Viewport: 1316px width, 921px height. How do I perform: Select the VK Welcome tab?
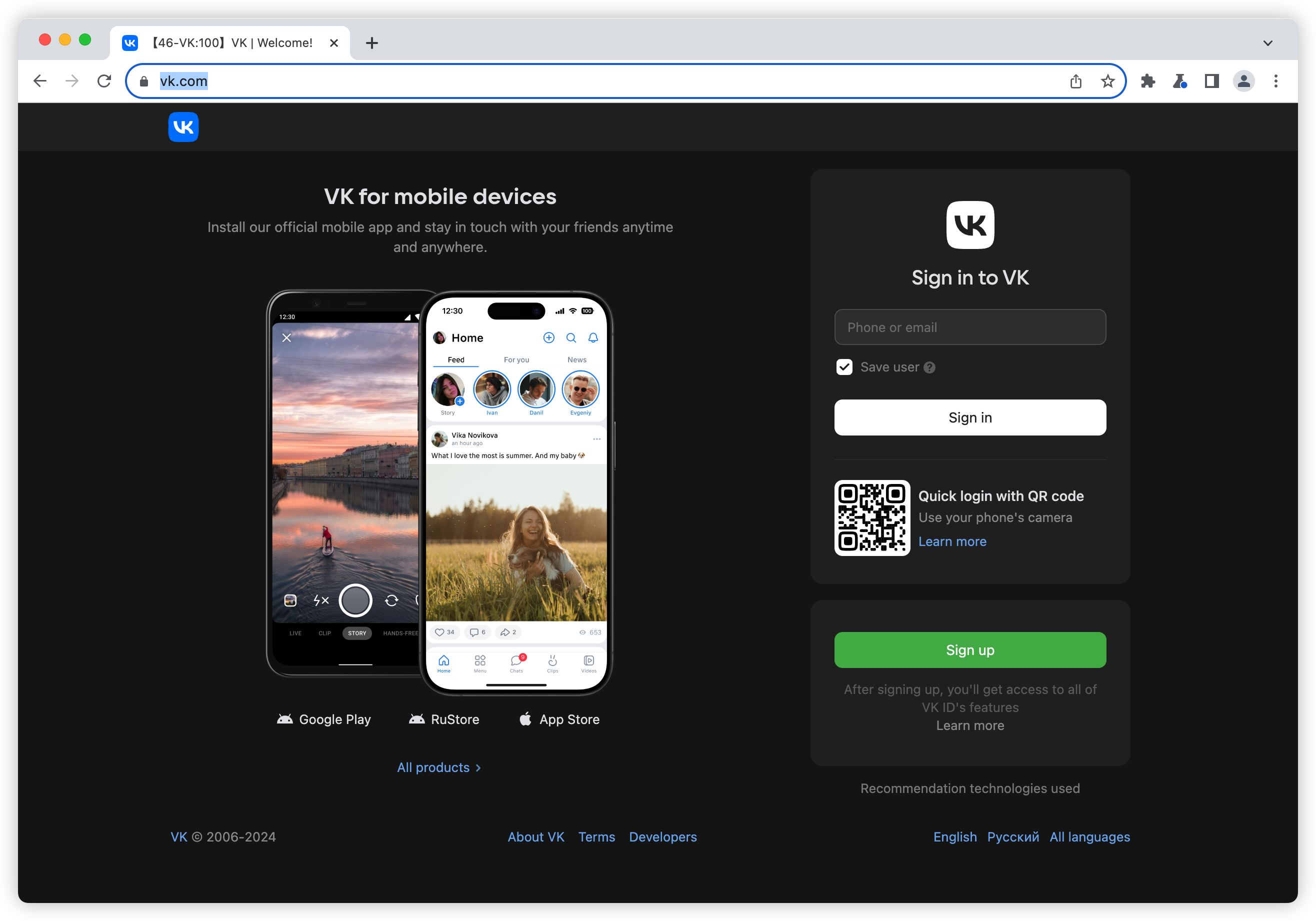point(231,43)
